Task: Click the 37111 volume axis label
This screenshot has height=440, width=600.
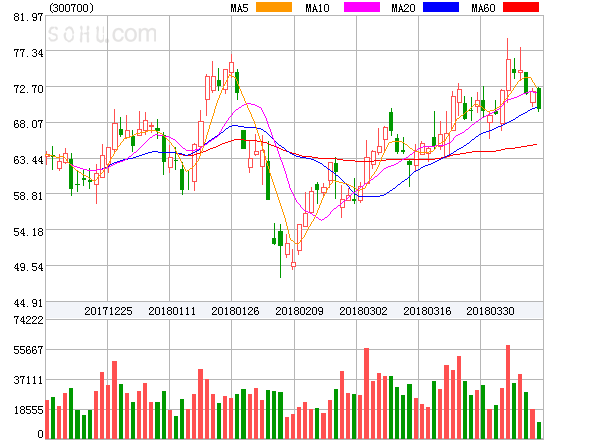Action: click(28, 380)
